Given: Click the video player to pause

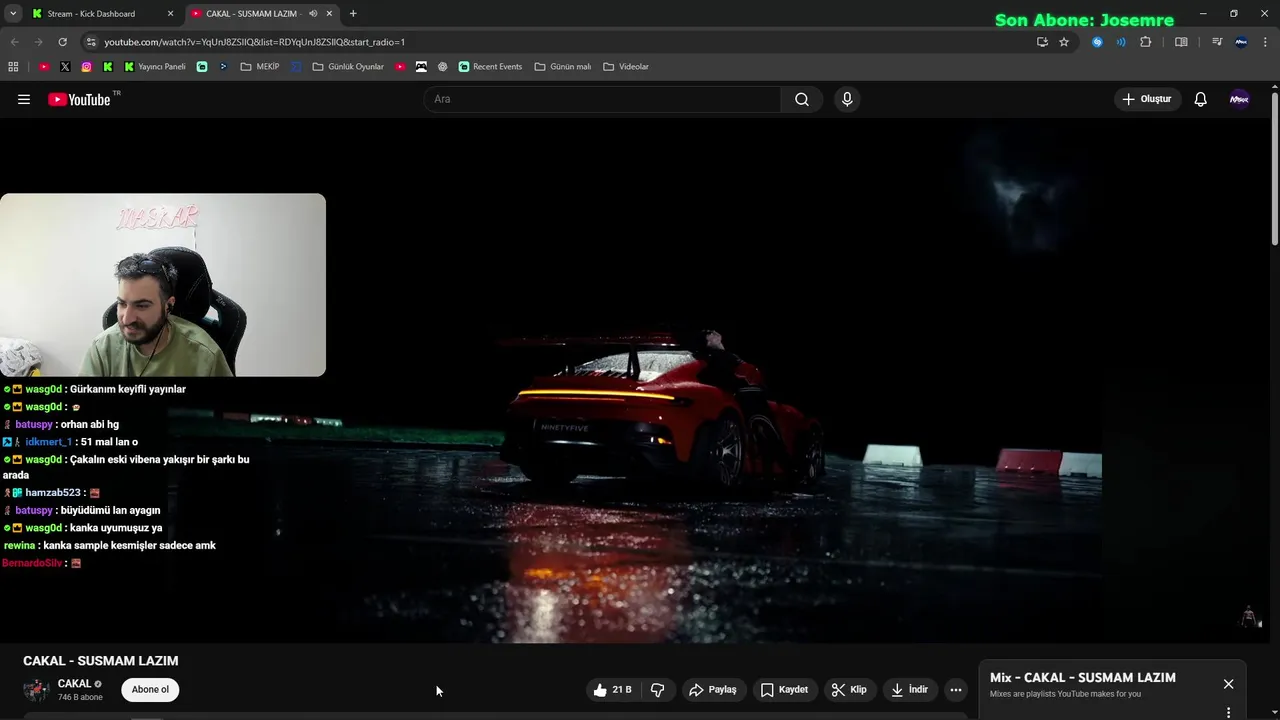Looking at the screenshot, I should 635,380.
